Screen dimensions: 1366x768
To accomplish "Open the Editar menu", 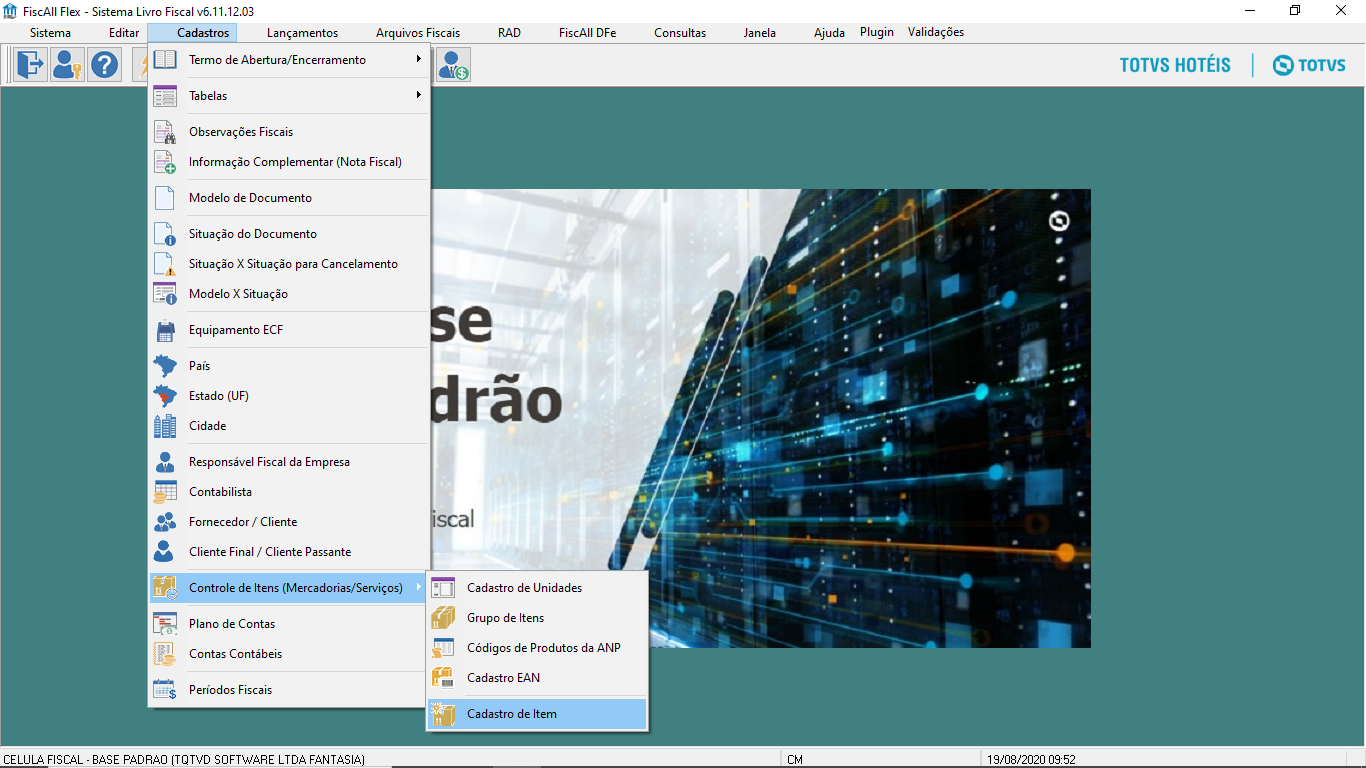I will pos(124,33).
